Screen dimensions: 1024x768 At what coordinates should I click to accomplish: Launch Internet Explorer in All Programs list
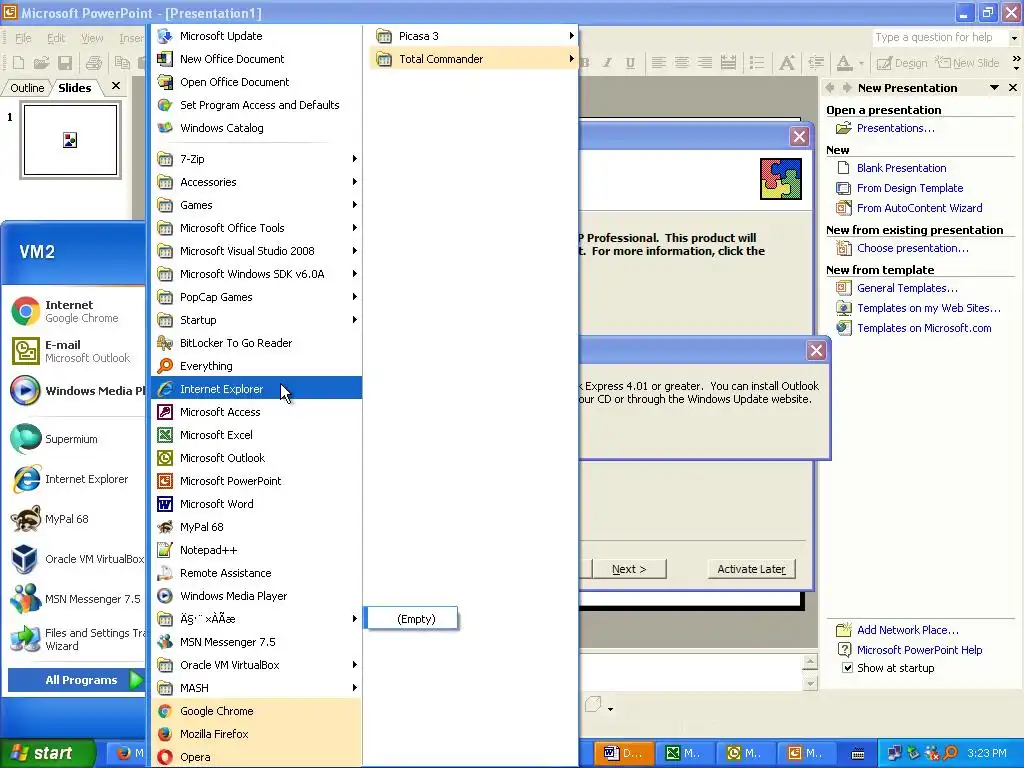256,389
